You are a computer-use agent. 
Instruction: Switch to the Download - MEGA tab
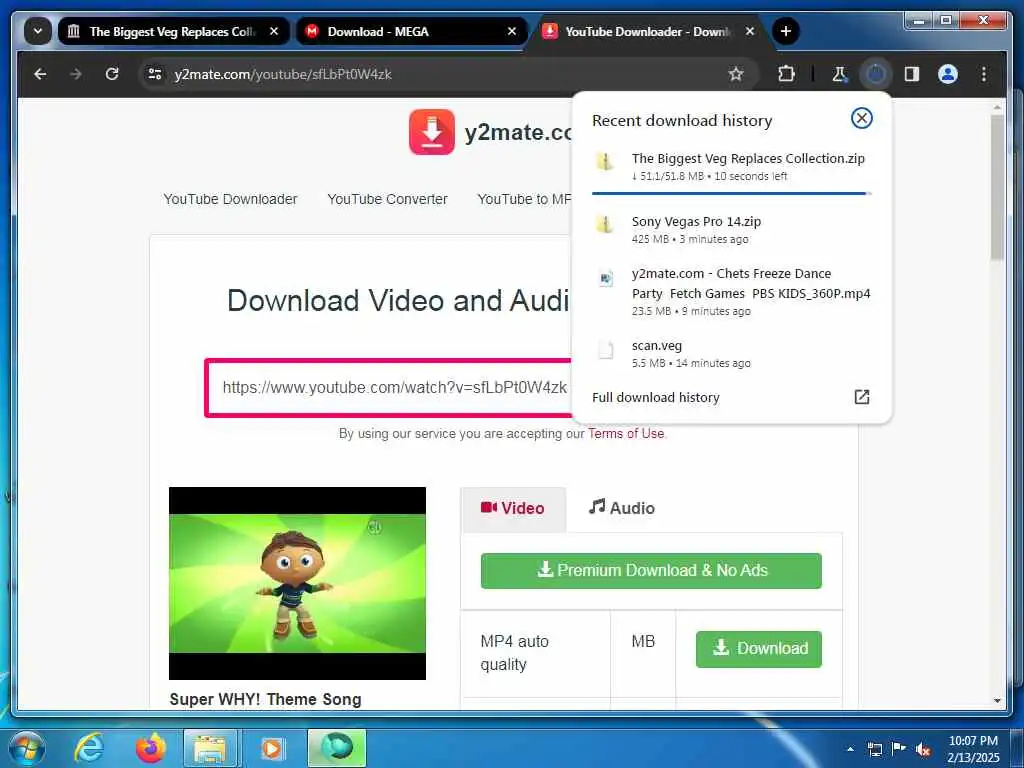pos(411,31)
